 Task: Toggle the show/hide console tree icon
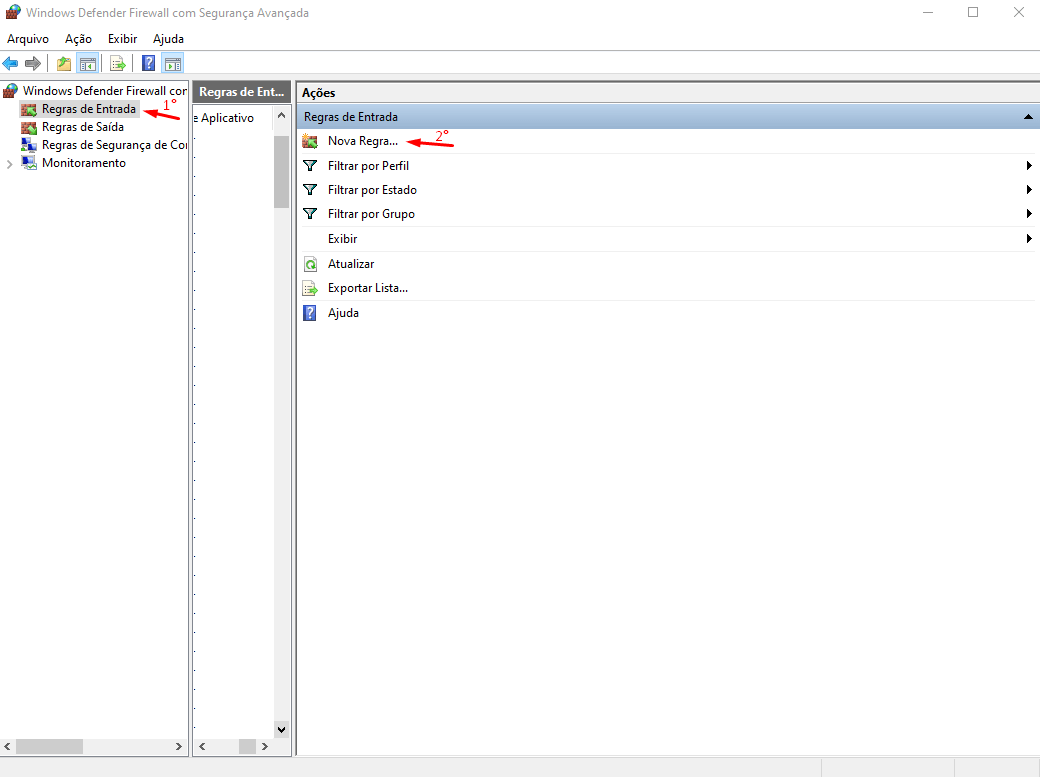88,64
